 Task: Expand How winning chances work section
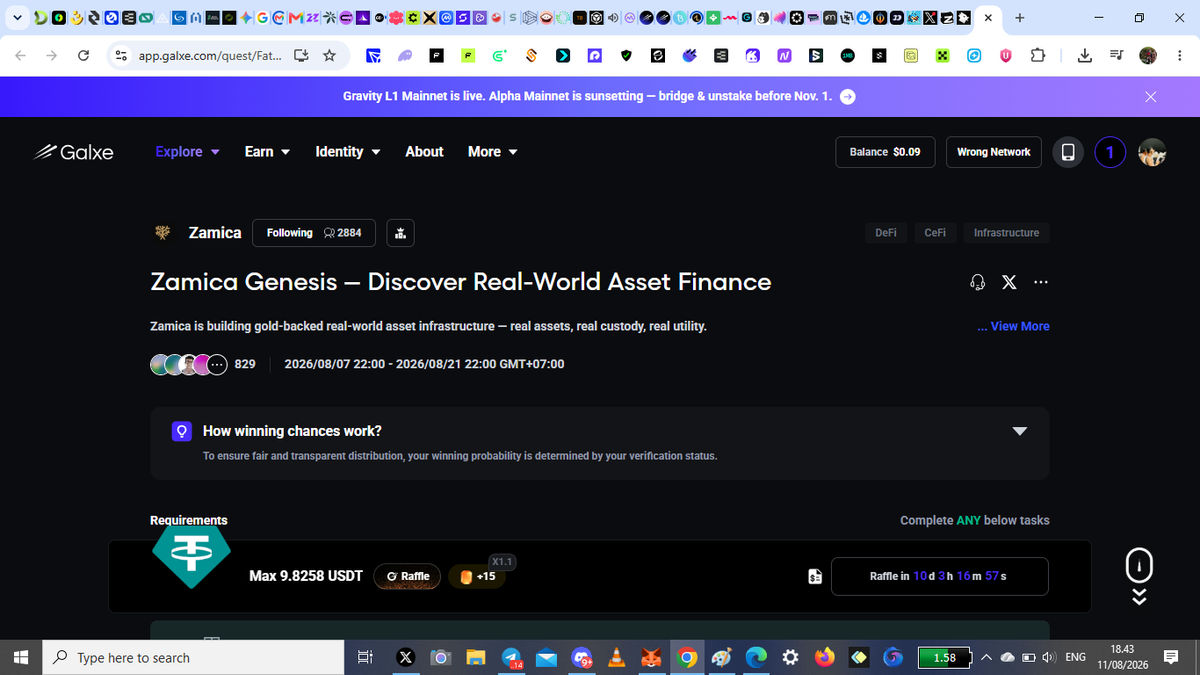click(x=1020, y=431)
